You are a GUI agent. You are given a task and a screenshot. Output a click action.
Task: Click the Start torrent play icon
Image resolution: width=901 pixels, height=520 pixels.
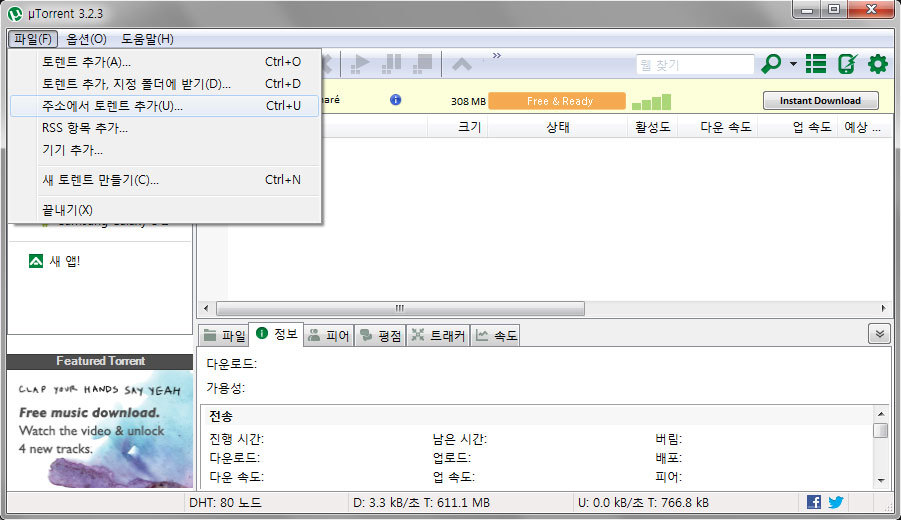[360, 64]
